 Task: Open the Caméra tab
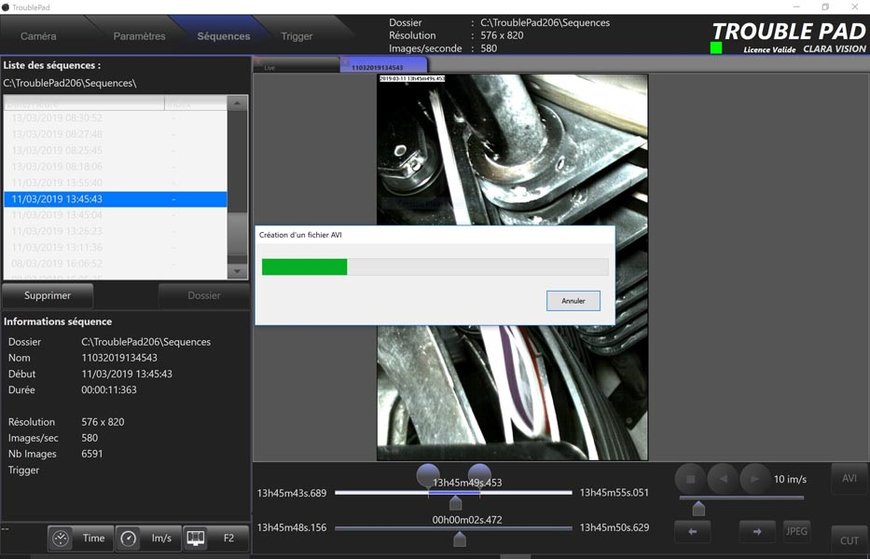pyautogui.click(x=38, y=36)
